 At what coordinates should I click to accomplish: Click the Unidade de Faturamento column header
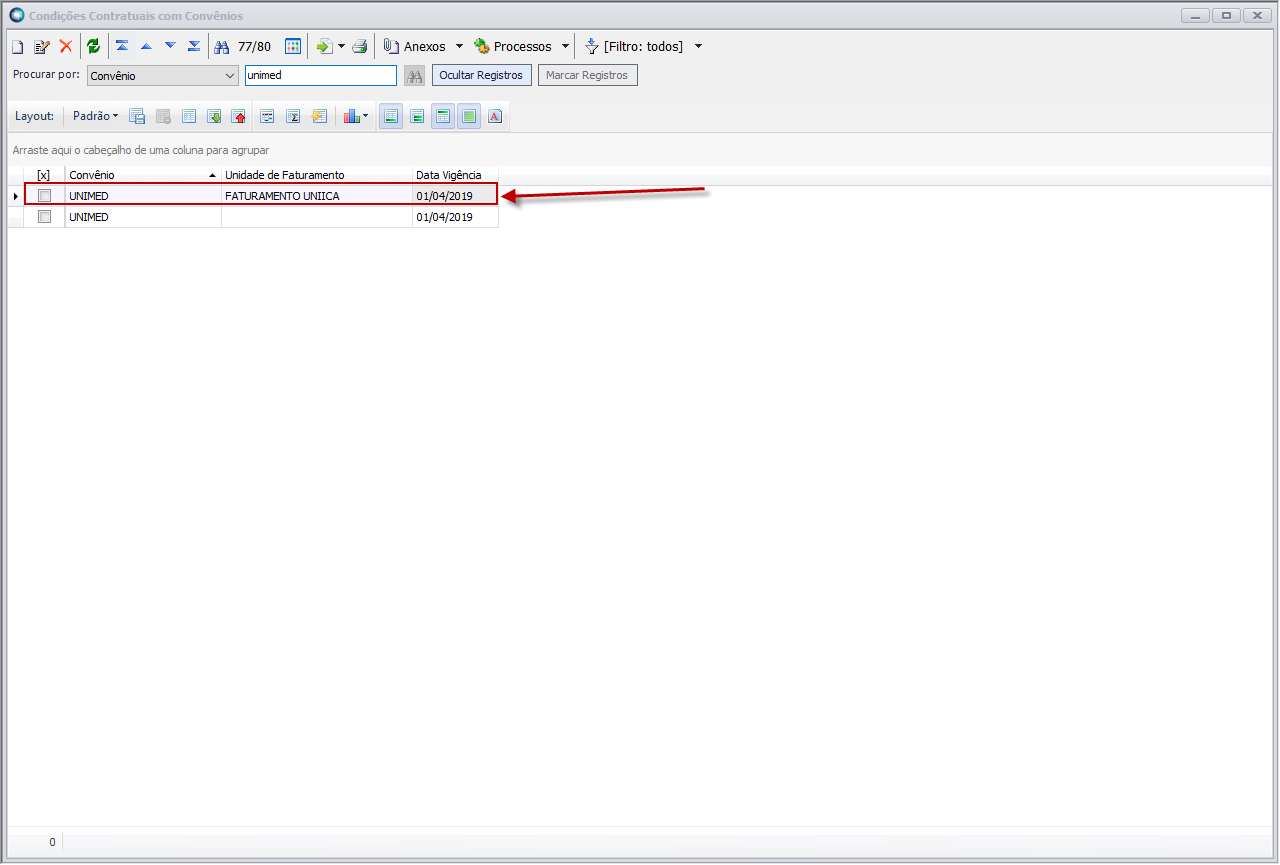tap(317, 175)
